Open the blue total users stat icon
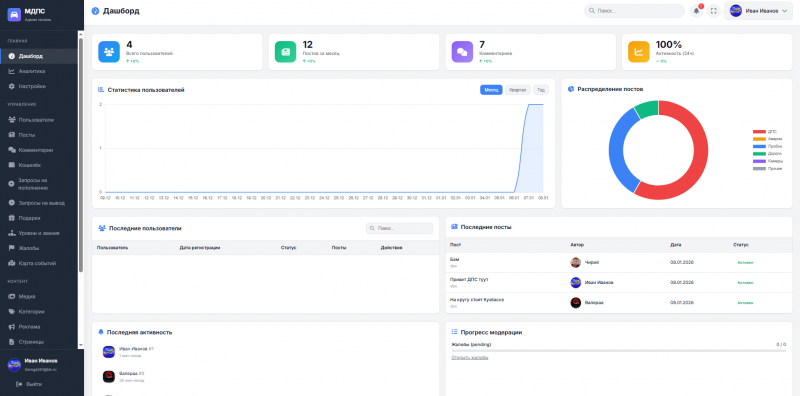 109,52
